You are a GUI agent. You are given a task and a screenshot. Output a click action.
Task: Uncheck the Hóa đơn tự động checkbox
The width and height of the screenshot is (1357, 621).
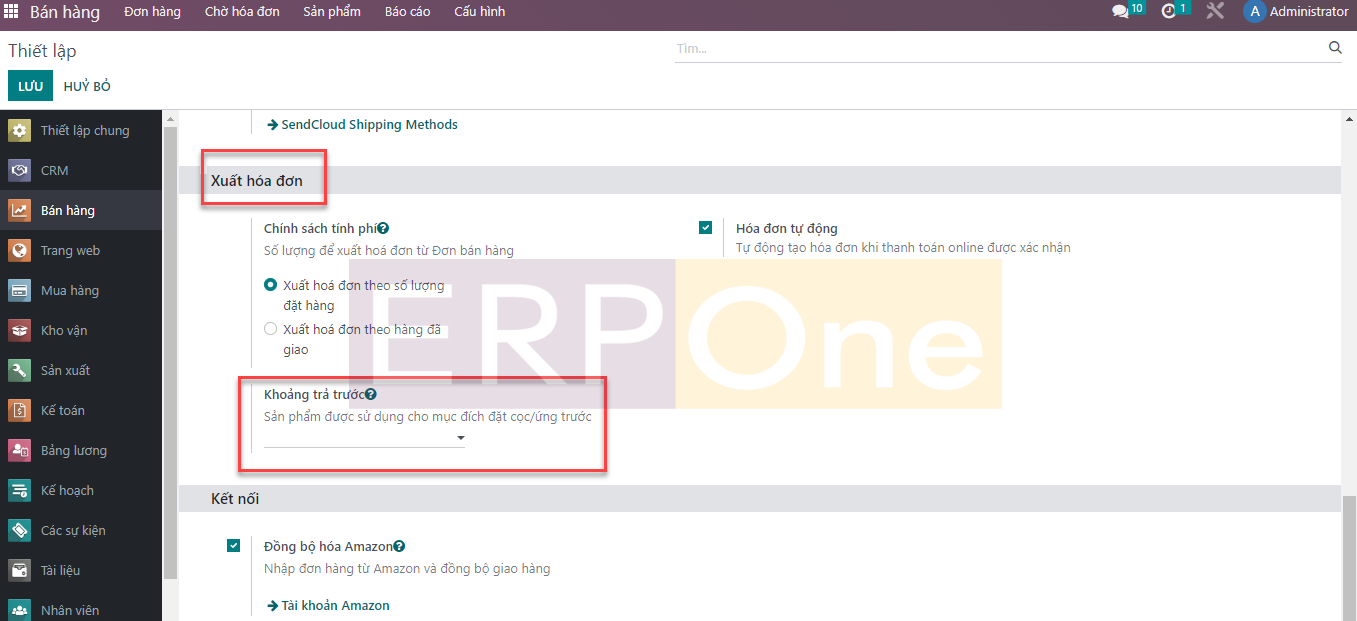706,228
